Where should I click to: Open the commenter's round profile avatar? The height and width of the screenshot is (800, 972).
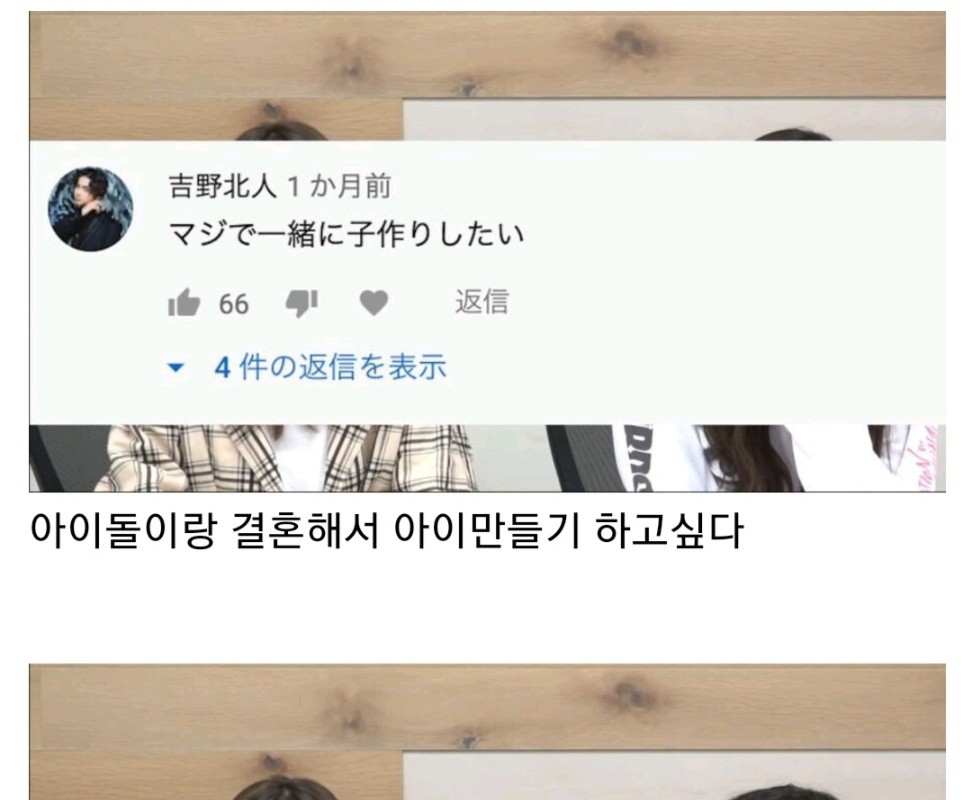pos(91,208)
